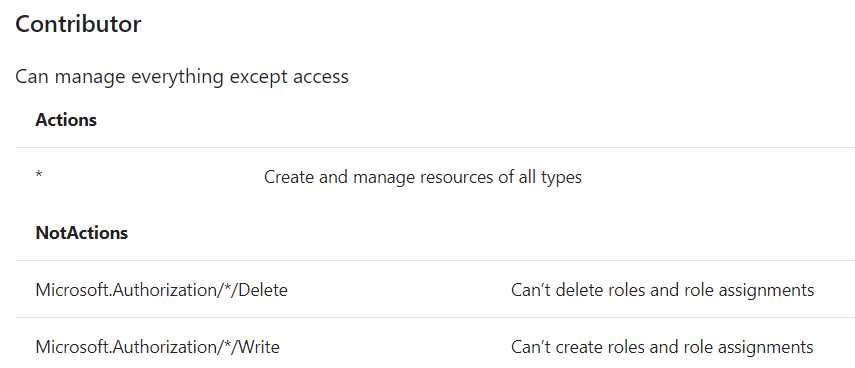
Task: Click 'Create and manage resources of all types'
Action: tap(423, 177)
